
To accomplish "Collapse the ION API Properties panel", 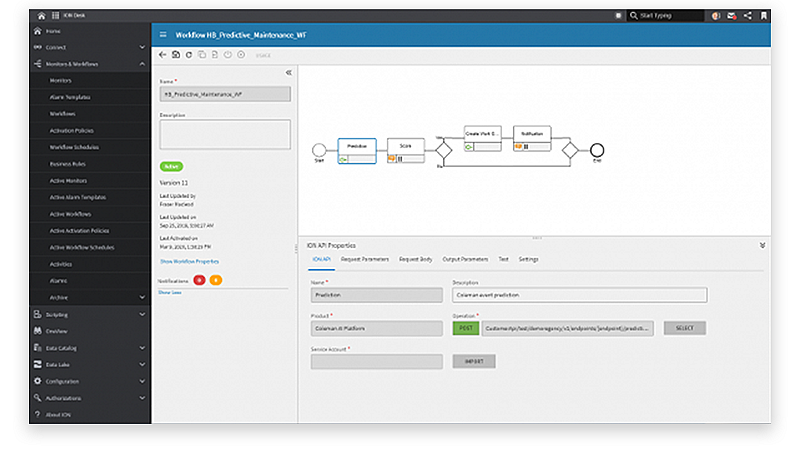I will point(762,245).
